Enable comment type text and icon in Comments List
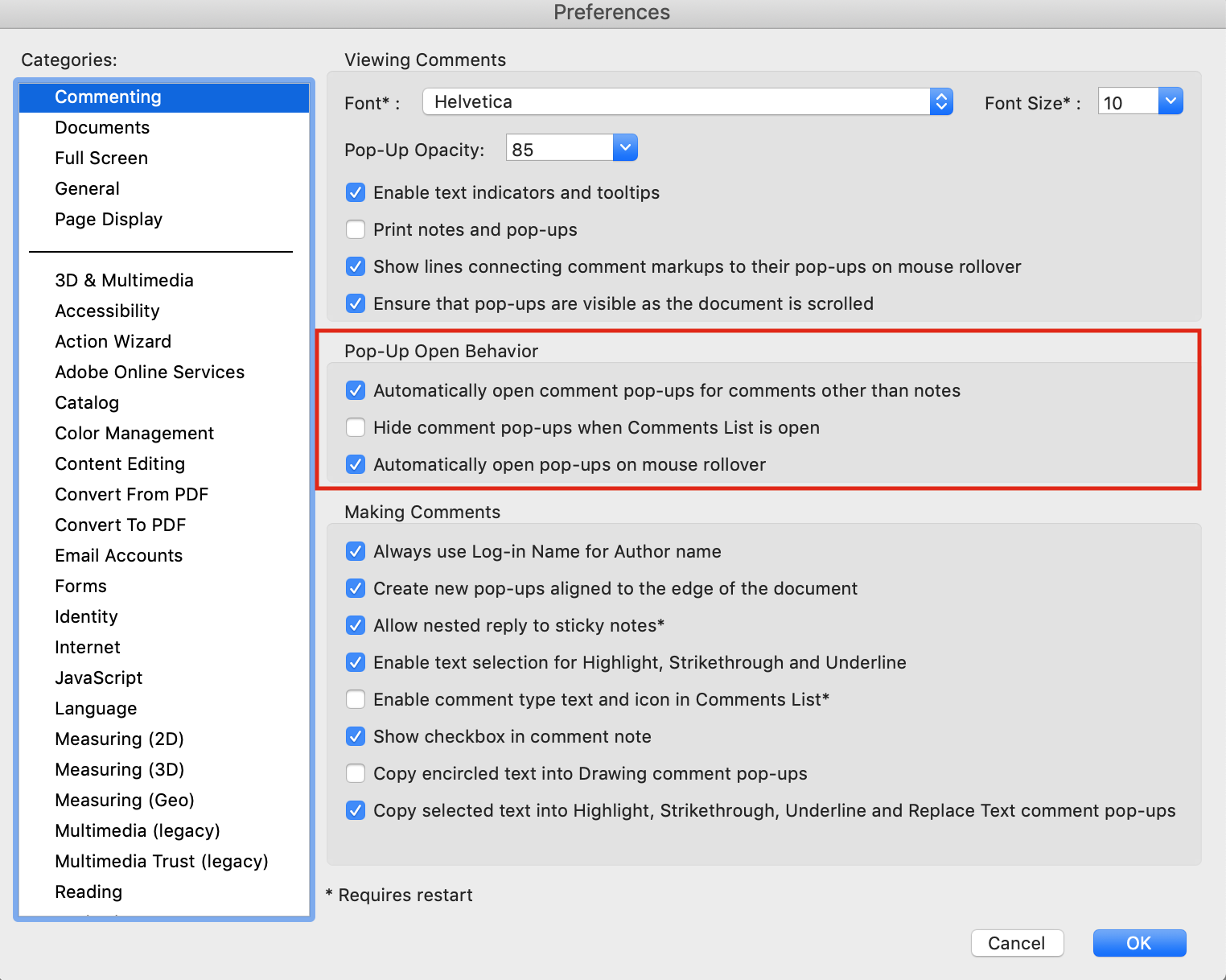Image resolution: width=1226 pixels, height=980 pixels. click(x=356, y=699)
